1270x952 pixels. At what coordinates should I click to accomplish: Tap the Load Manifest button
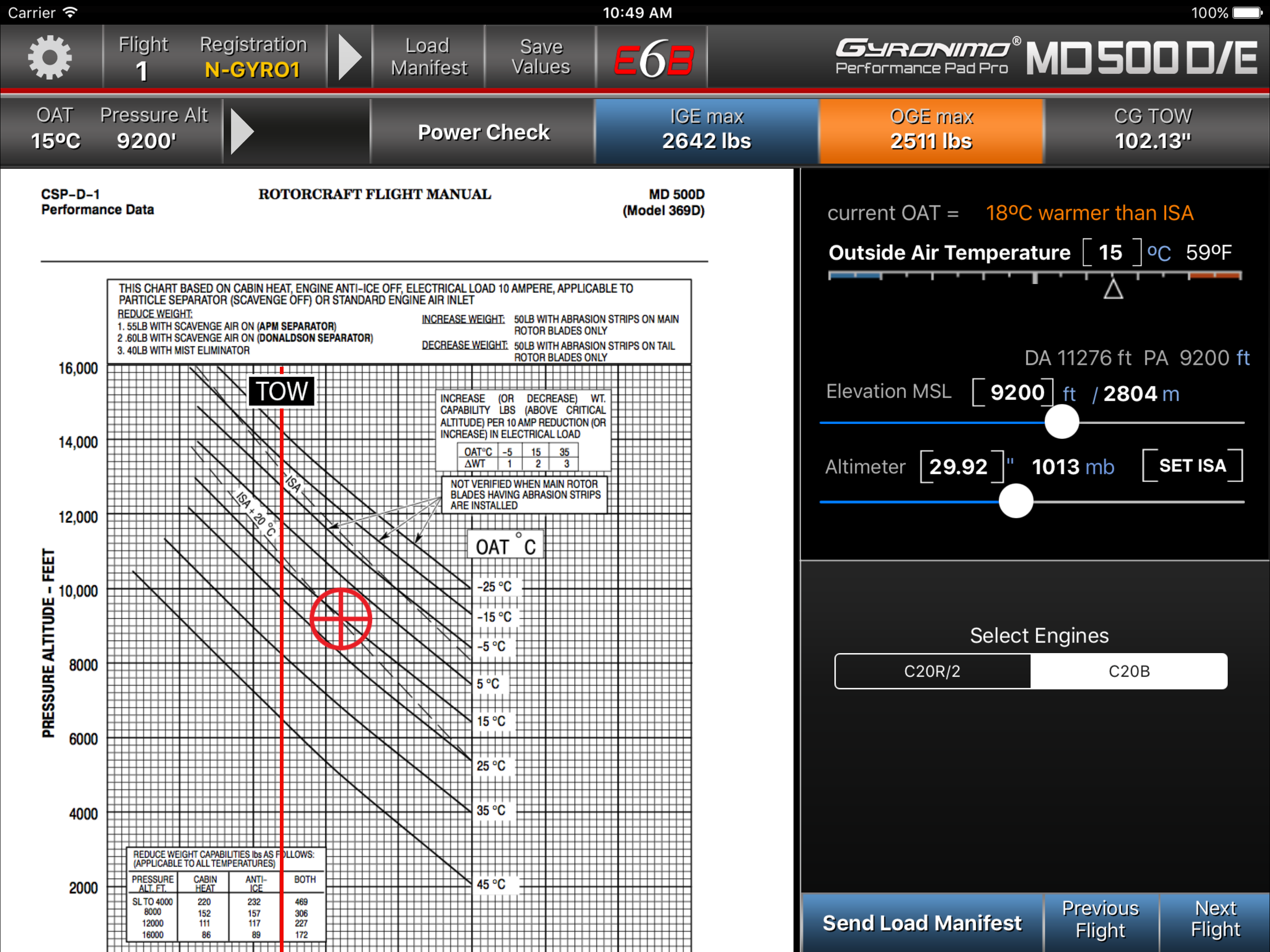pos(428,57)
